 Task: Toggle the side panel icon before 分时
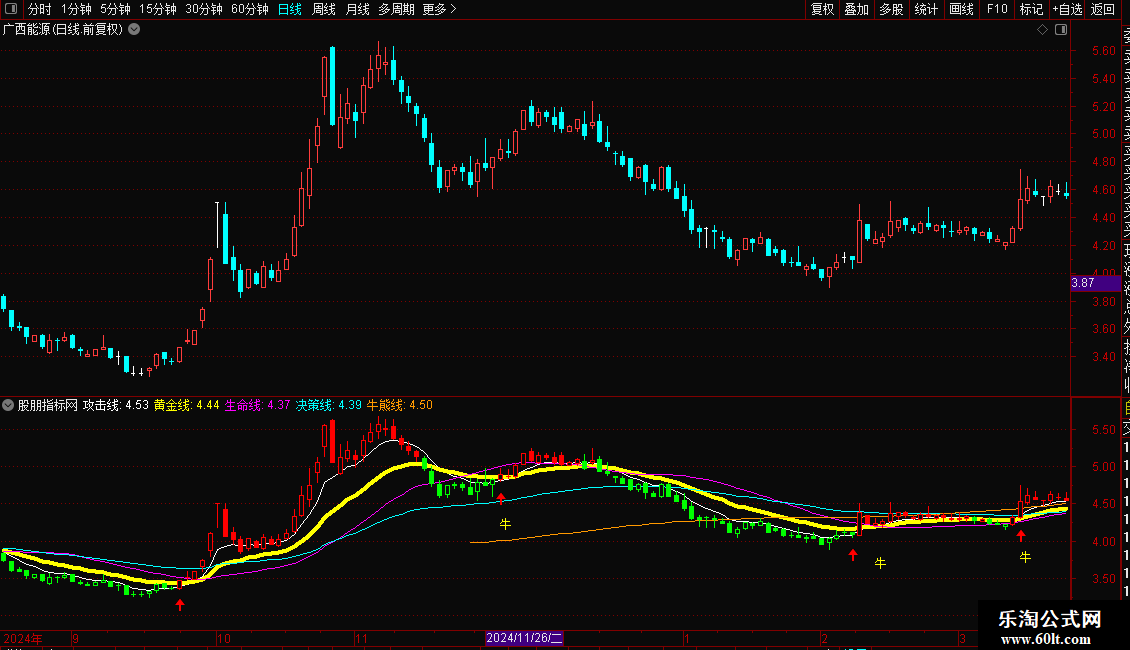click(11, 9)
